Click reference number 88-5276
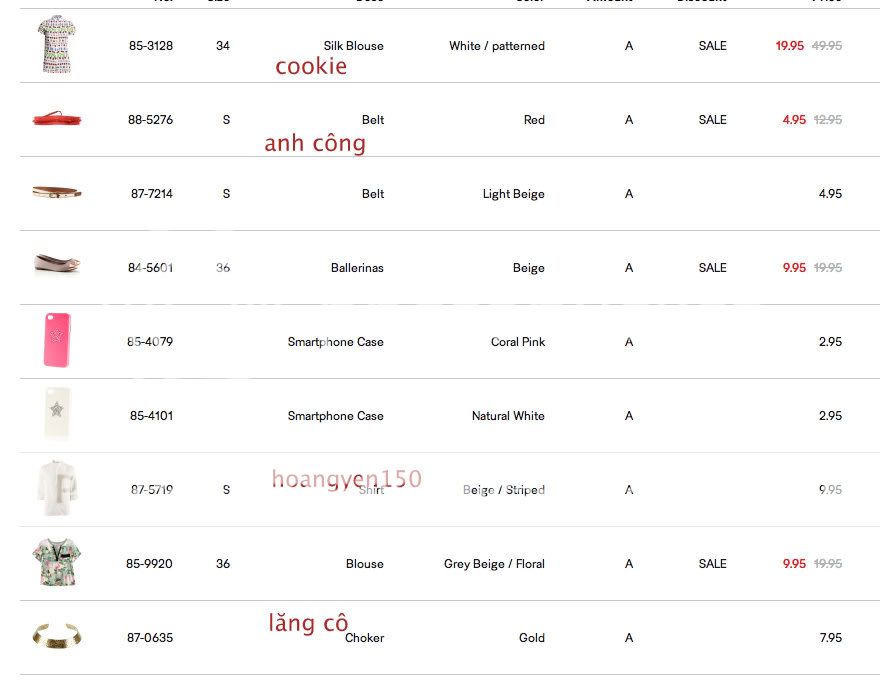 tap(150, 120)
